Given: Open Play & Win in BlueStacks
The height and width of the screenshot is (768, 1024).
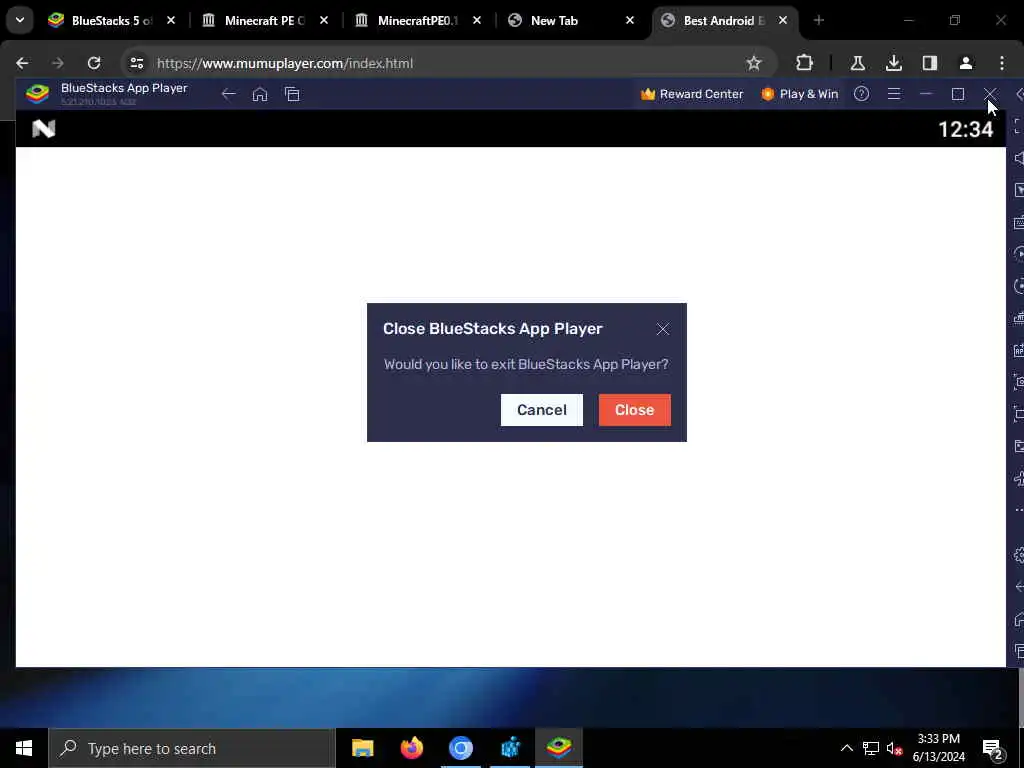Looking at the screenshot, I should point(799,94).
